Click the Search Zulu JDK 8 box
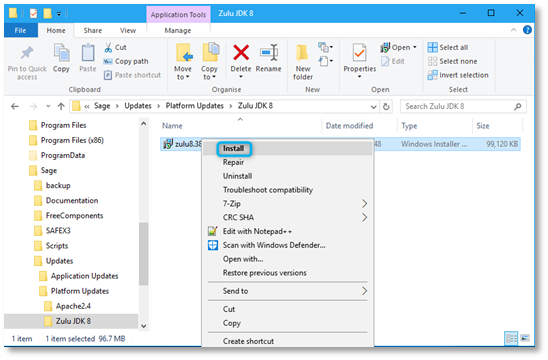This screenshot has height=360, width=548. click(463, 107)
